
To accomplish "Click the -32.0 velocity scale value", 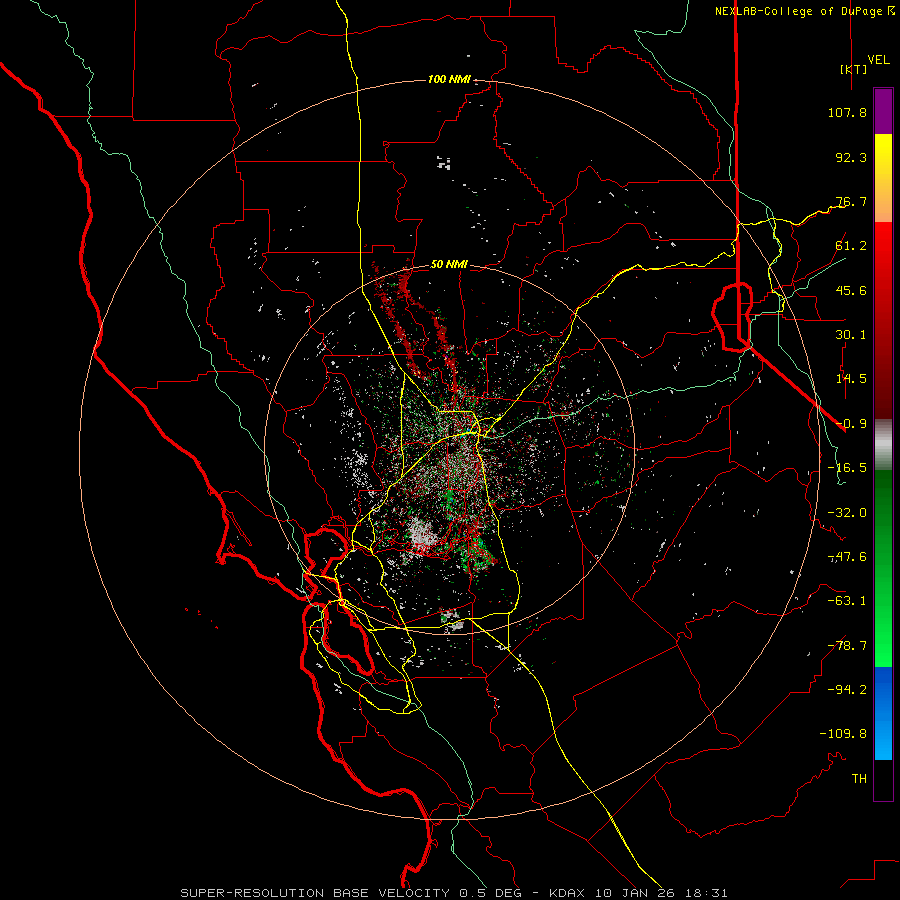I will point(847,513).
